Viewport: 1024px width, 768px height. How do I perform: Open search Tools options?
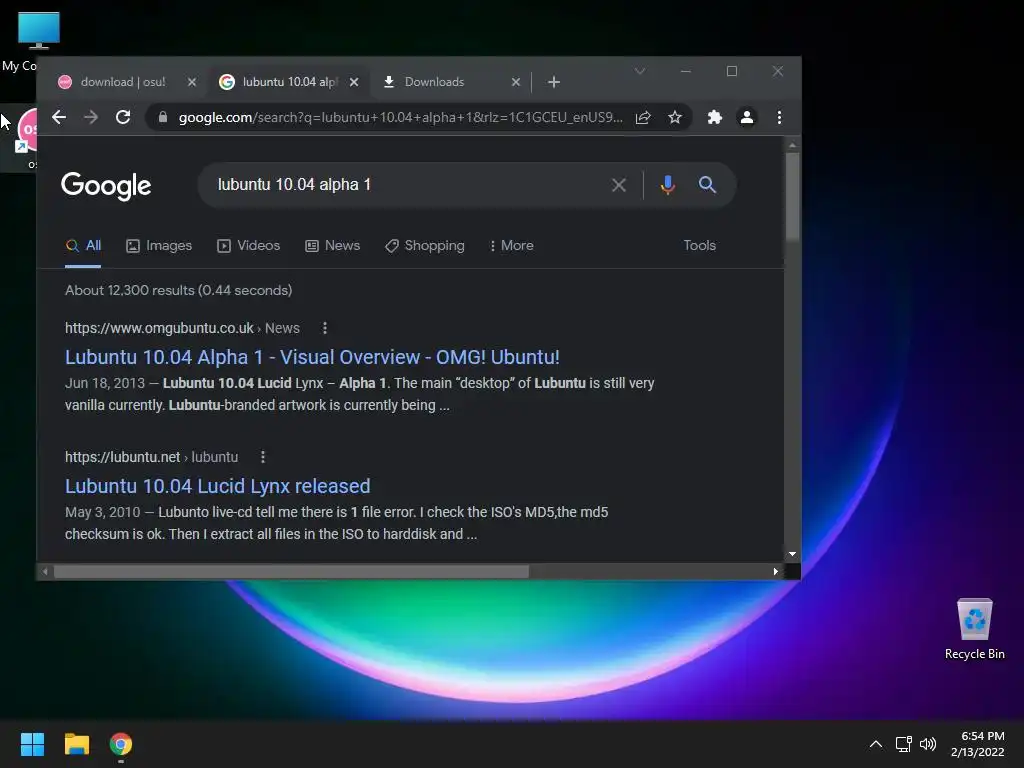699,246
